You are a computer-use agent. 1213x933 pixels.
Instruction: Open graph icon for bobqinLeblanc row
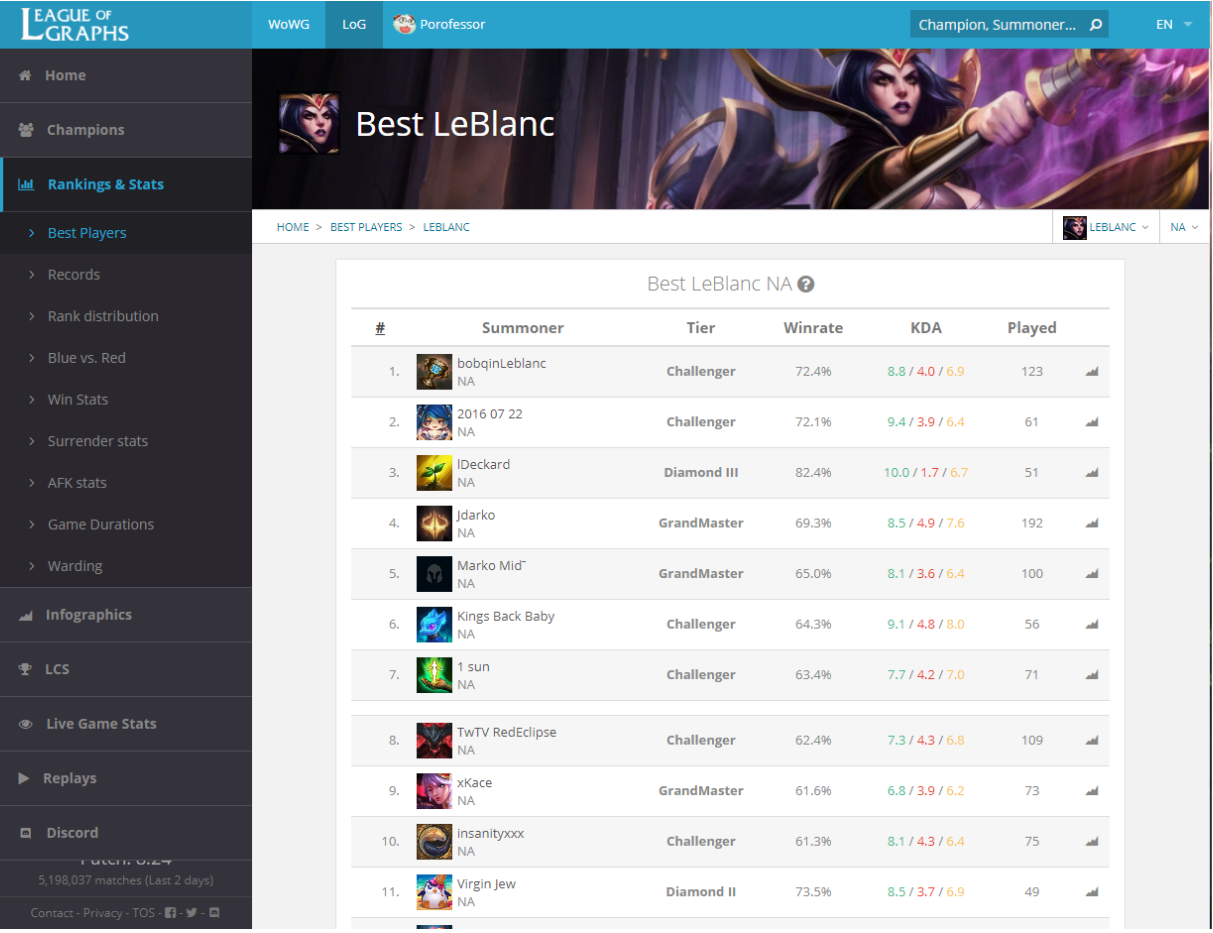point(1091,371)
